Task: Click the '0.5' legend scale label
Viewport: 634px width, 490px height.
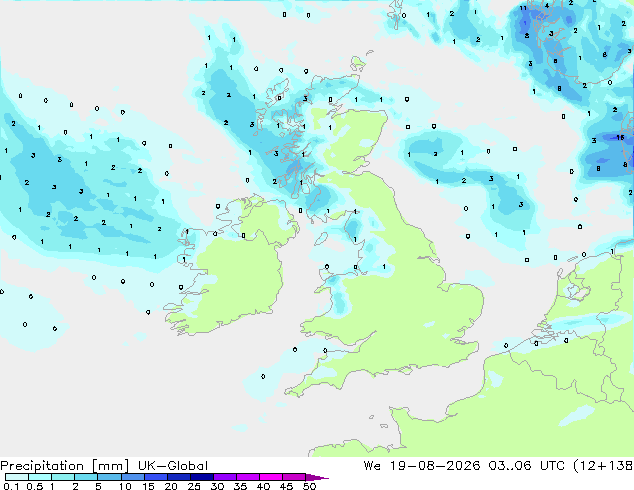Action: 34,486
